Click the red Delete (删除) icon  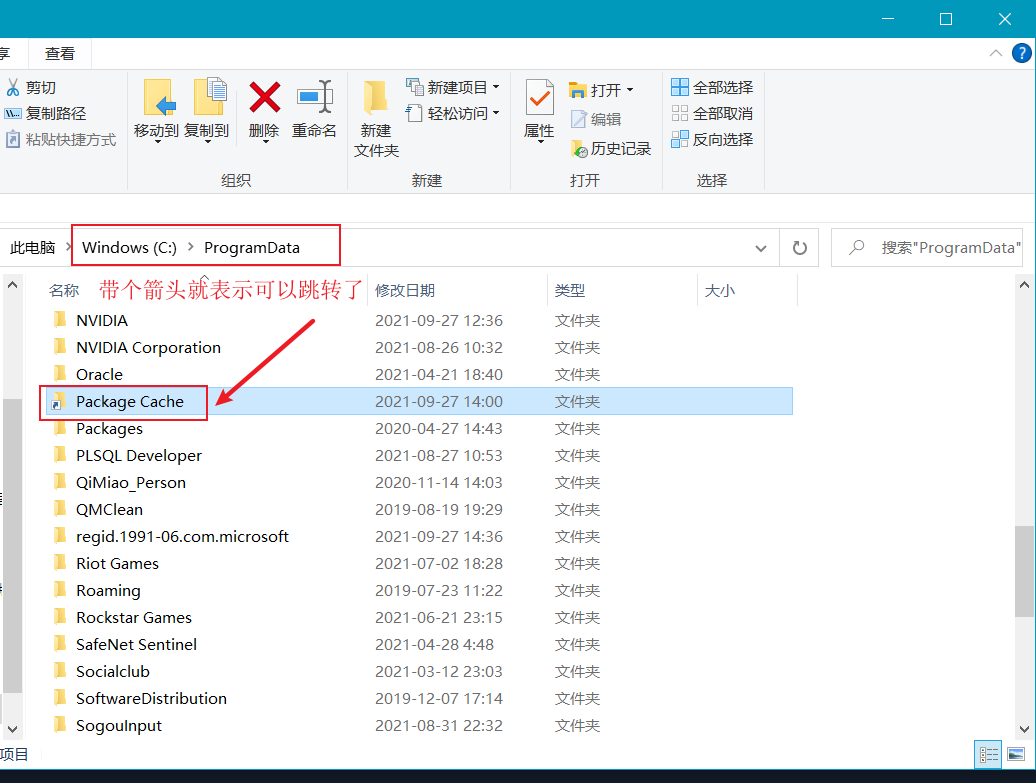(264, 97)
